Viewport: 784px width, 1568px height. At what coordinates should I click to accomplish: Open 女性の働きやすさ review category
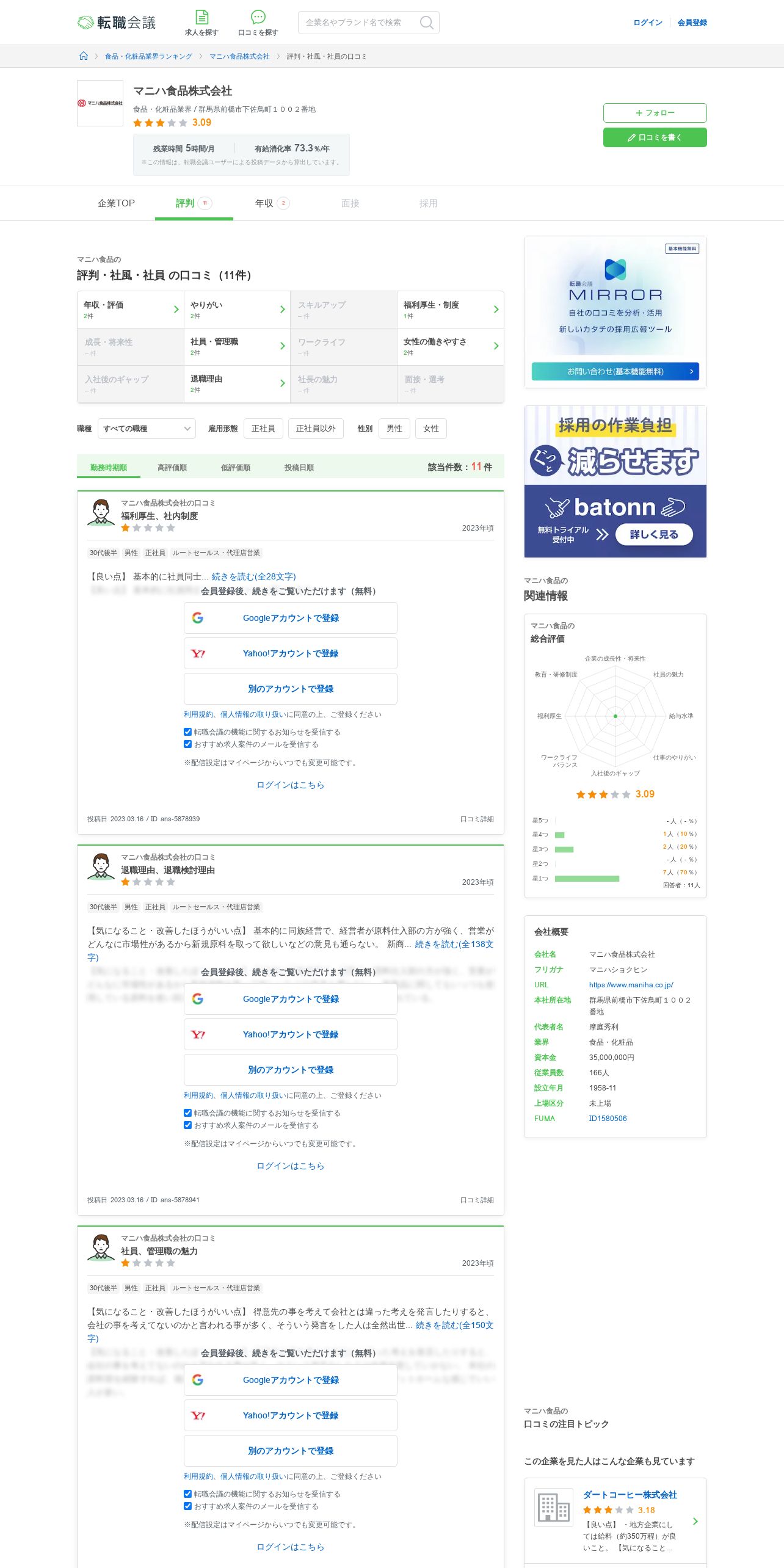(x=451, y=347)
